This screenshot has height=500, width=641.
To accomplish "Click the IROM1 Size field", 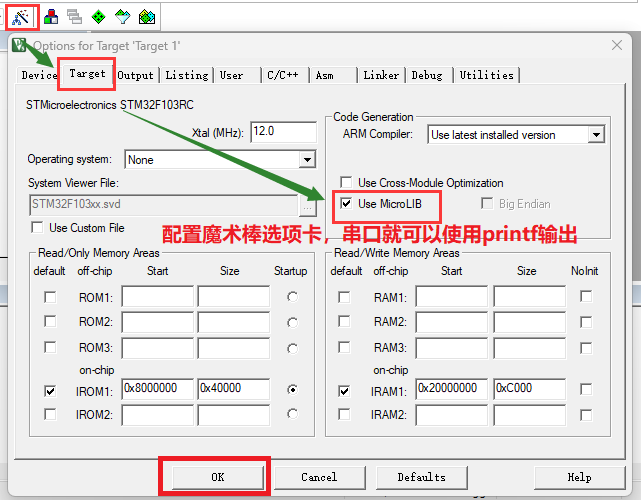I will tap(234, 388).
